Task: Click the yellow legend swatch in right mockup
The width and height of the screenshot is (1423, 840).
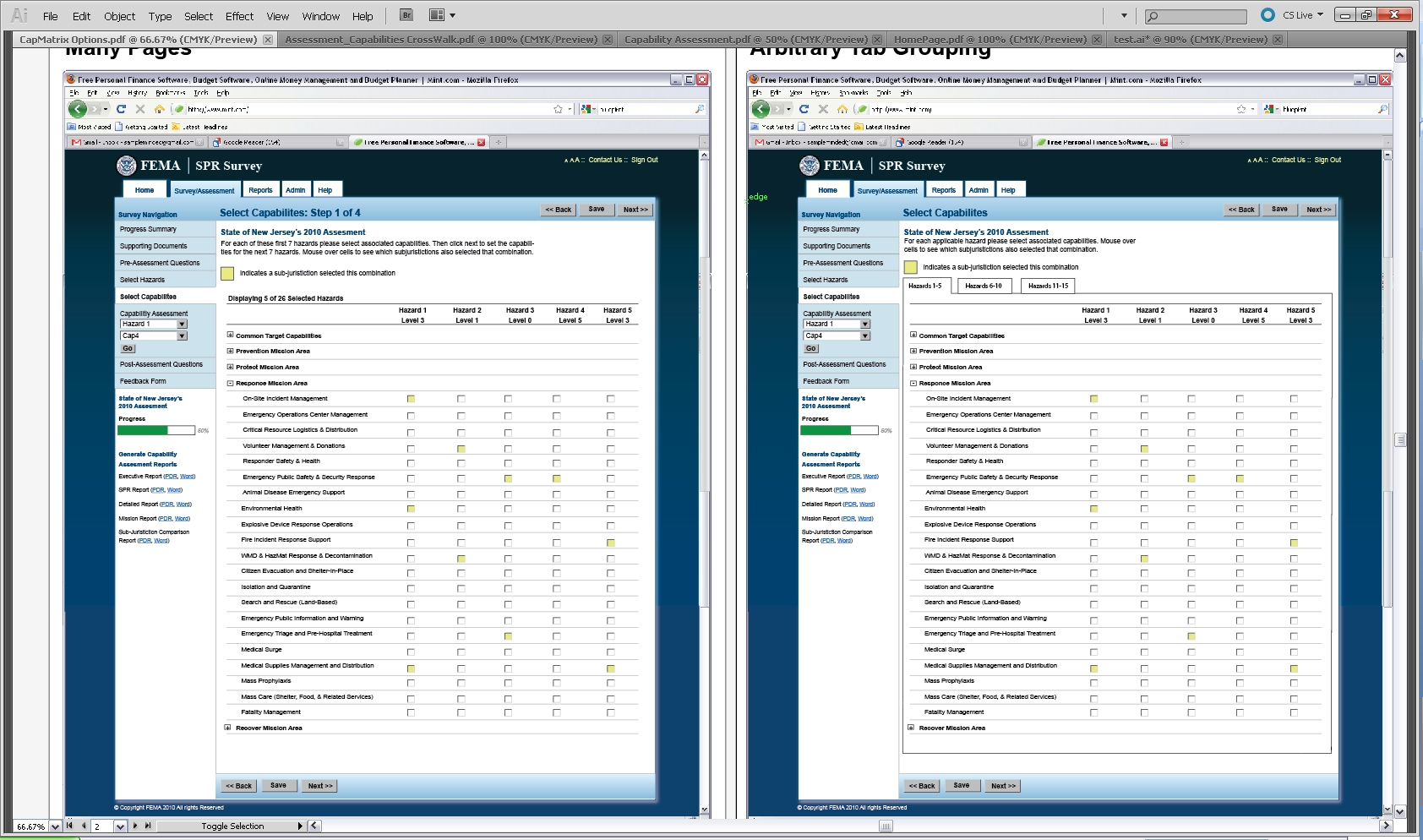Action: coord(911,267)
